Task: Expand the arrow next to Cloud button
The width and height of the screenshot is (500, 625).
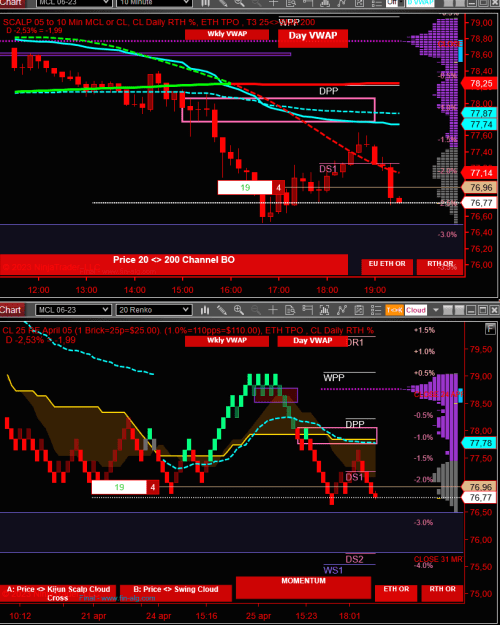Action: coord(435,310)
